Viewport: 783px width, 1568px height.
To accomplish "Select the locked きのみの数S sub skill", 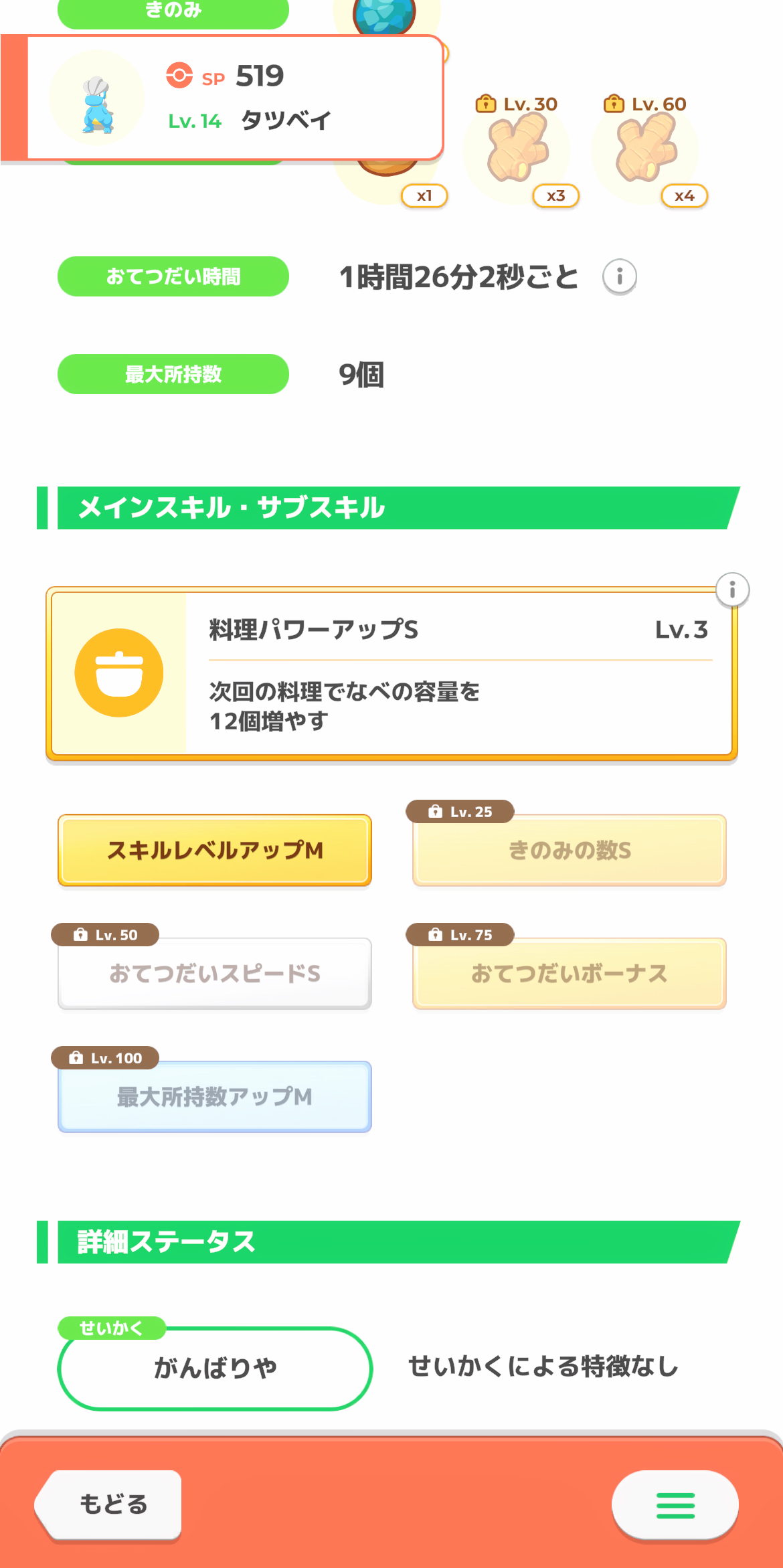I will [x=570, y=850].
